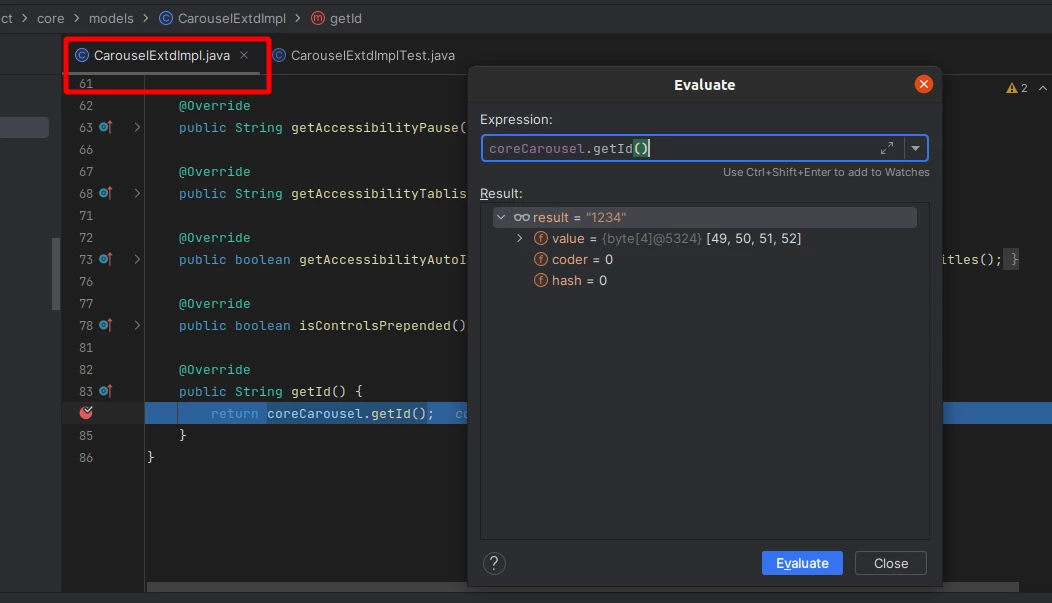The width and height of the screenshot is (1052, 603).
Task: Click the Close button
Action: click(890, 563)
